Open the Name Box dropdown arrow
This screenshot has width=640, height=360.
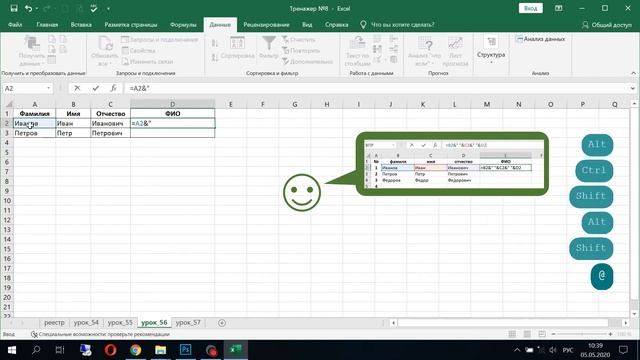(49, 88)
